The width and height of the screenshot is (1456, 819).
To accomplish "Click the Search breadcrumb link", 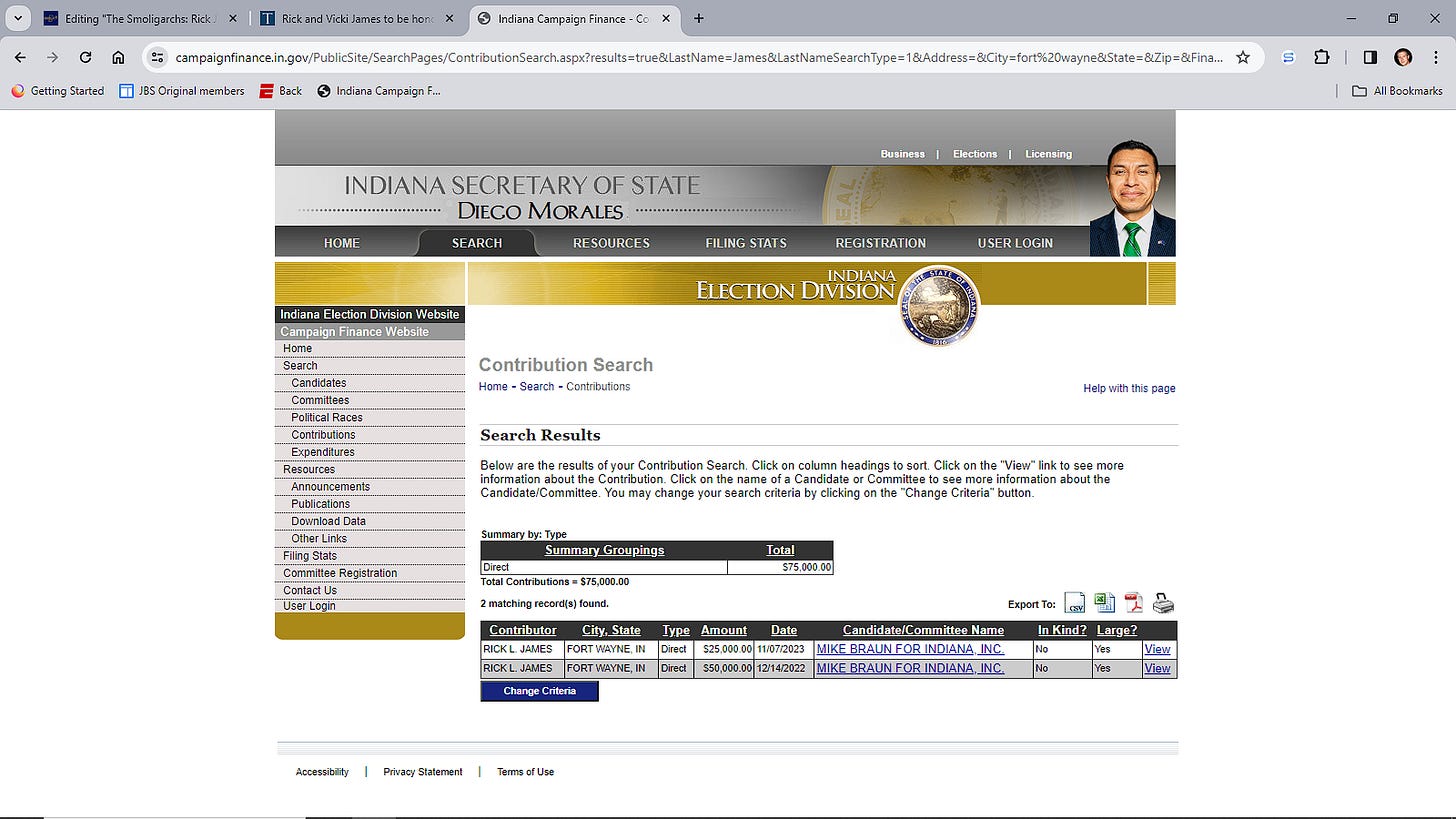I will [x=537, y=386].
